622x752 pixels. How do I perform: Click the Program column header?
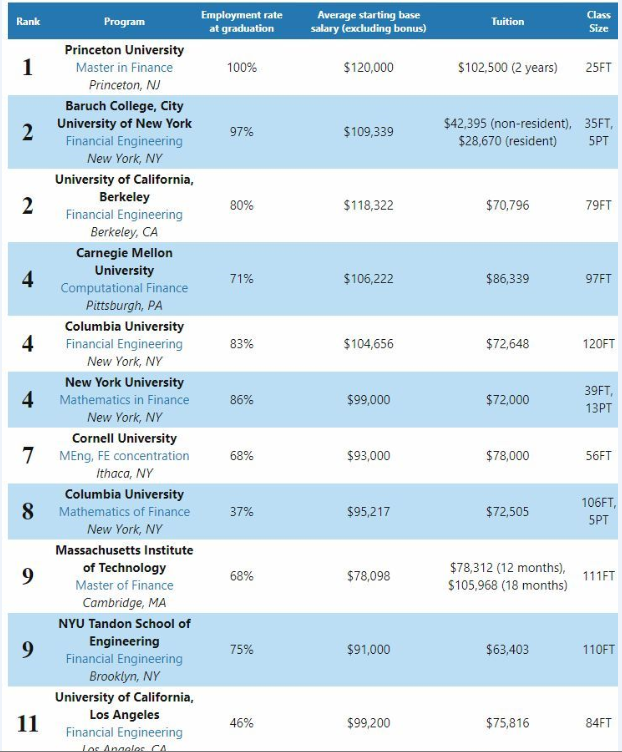[124, 22]
